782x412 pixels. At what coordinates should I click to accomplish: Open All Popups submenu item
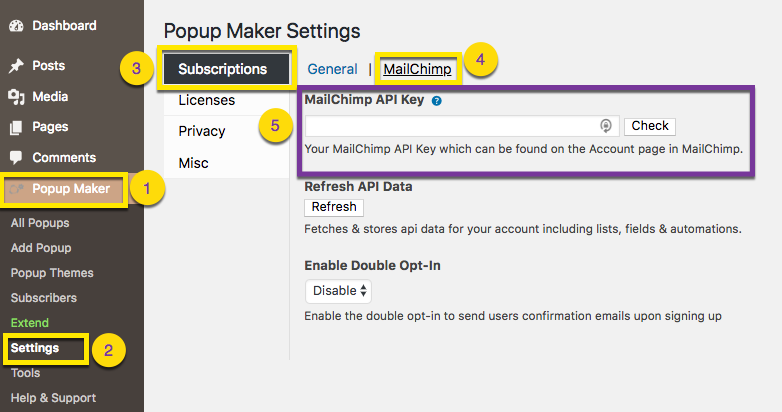click(x=40, y=223)
